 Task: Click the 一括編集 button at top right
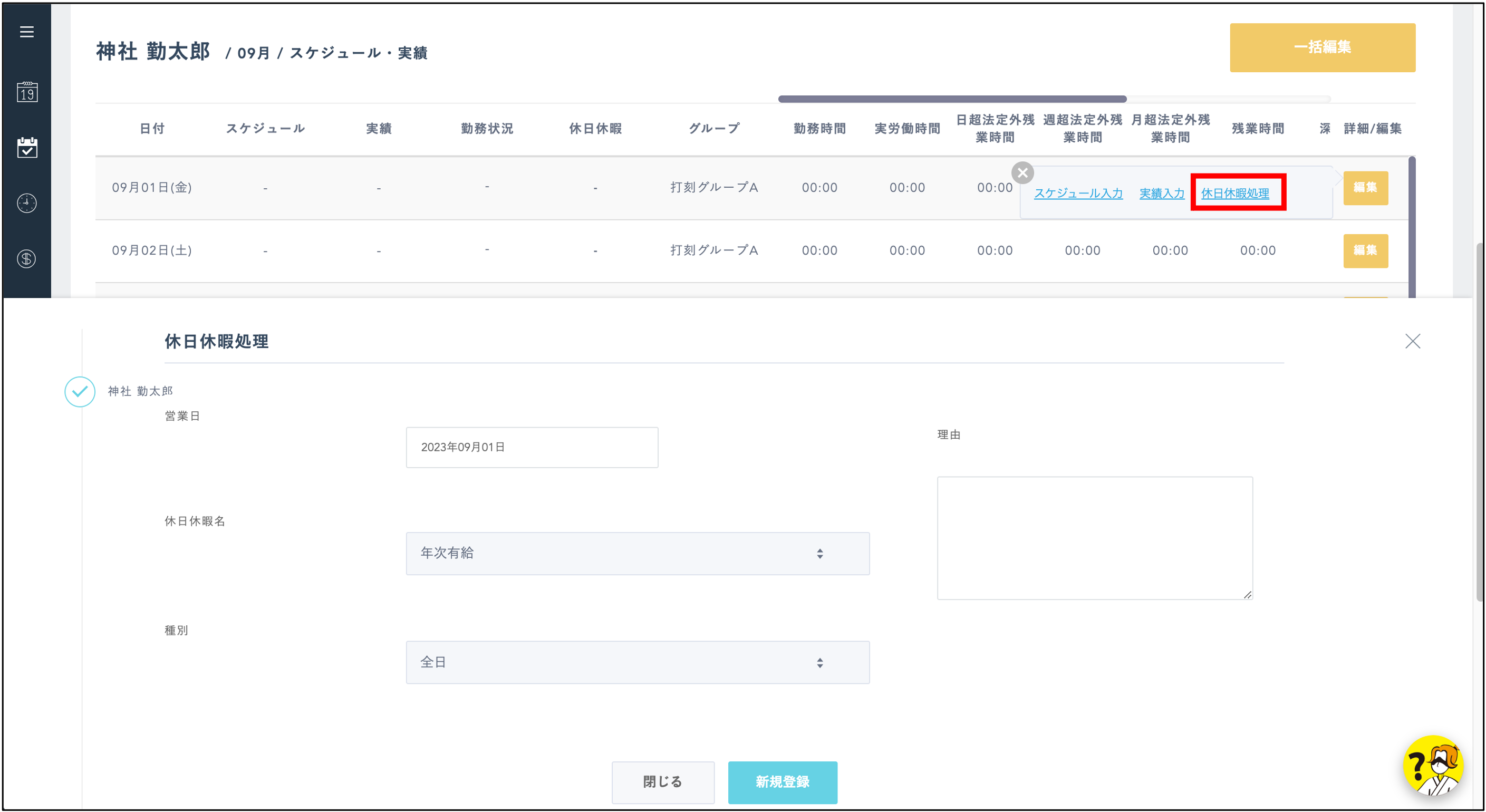click(x=1322, y=47)
